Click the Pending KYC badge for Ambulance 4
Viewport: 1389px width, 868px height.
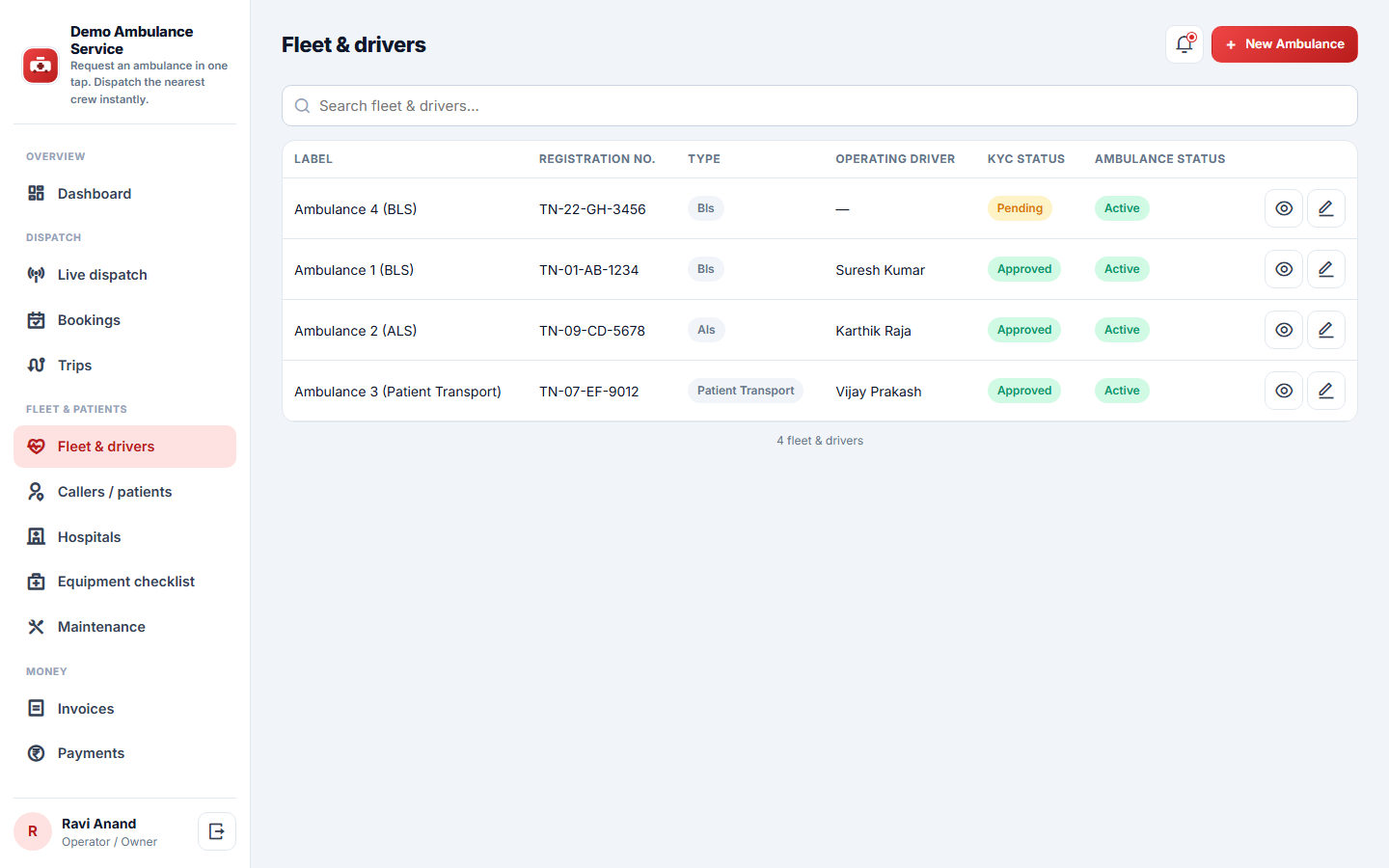(x=1020, y=208)
